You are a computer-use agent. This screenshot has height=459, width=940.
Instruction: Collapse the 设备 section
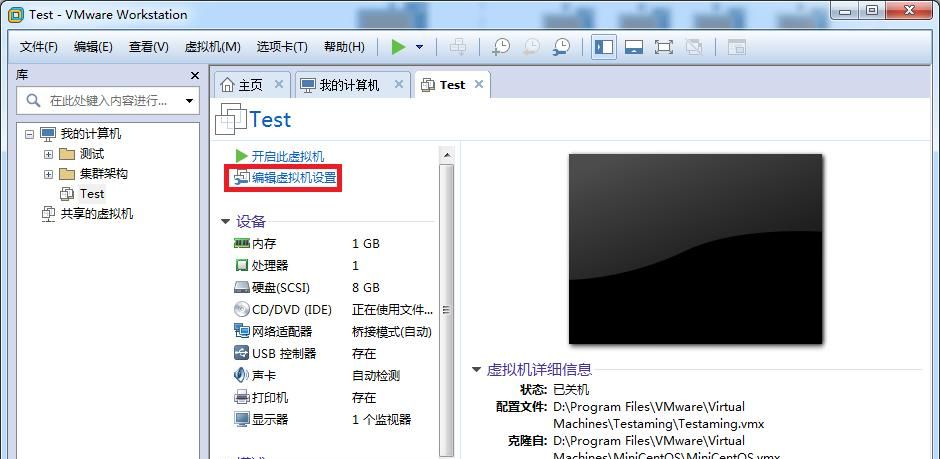(x=225, y=222)
